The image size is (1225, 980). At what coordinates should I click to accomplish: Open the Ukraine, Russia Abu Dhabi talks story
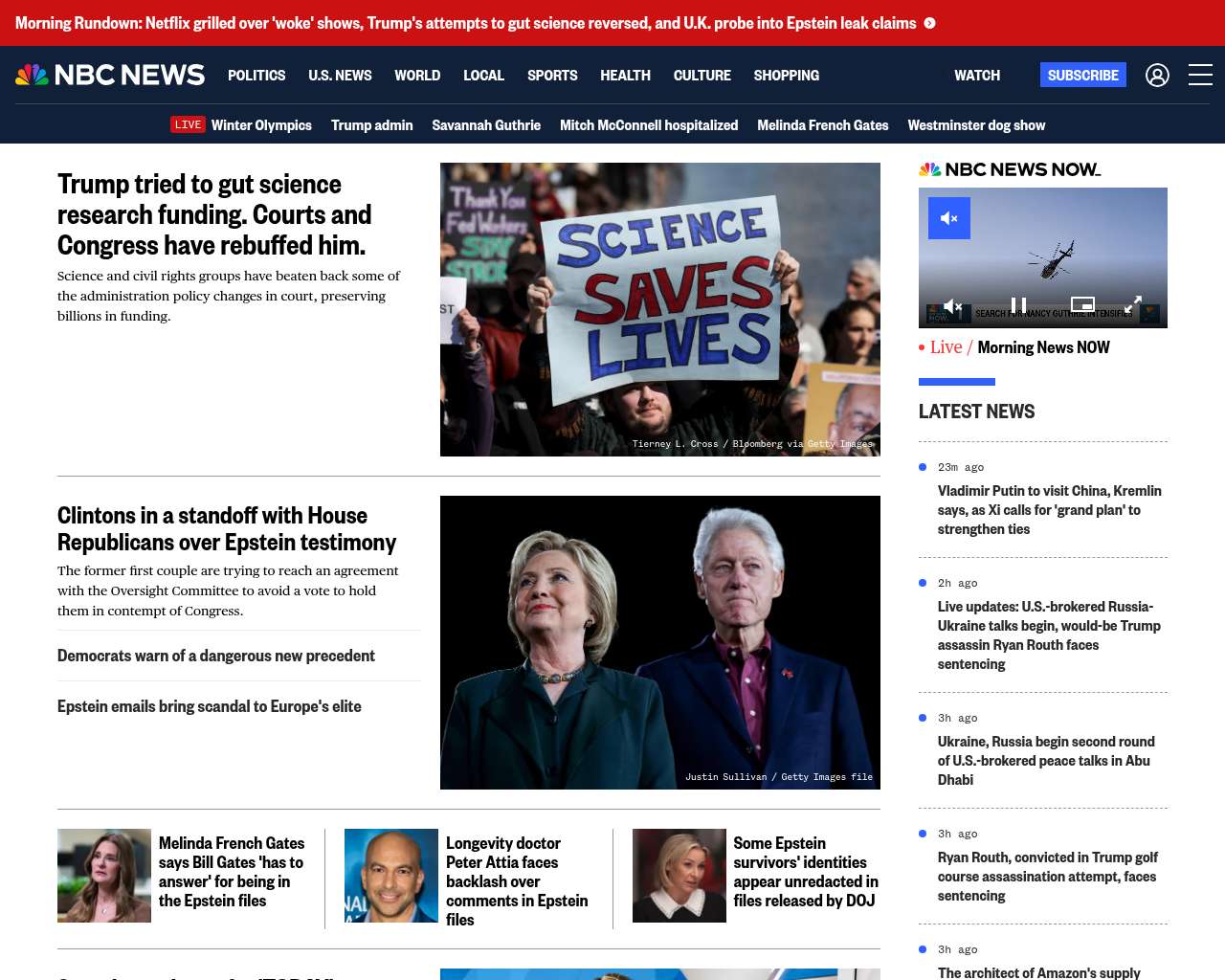click(x=1046, y=761)
